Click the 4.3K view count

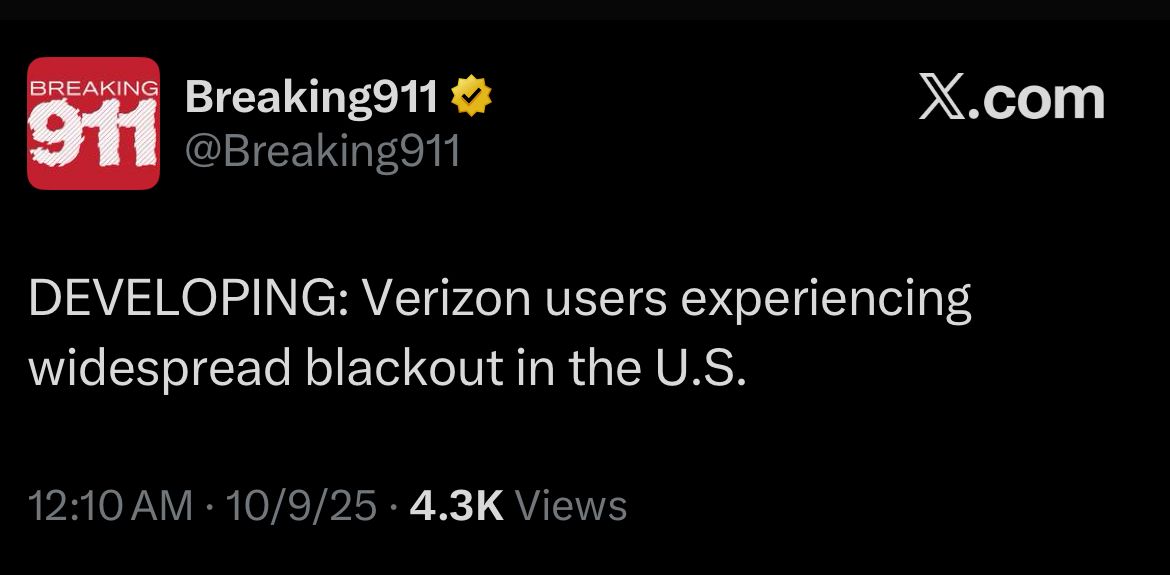[456, 506]
